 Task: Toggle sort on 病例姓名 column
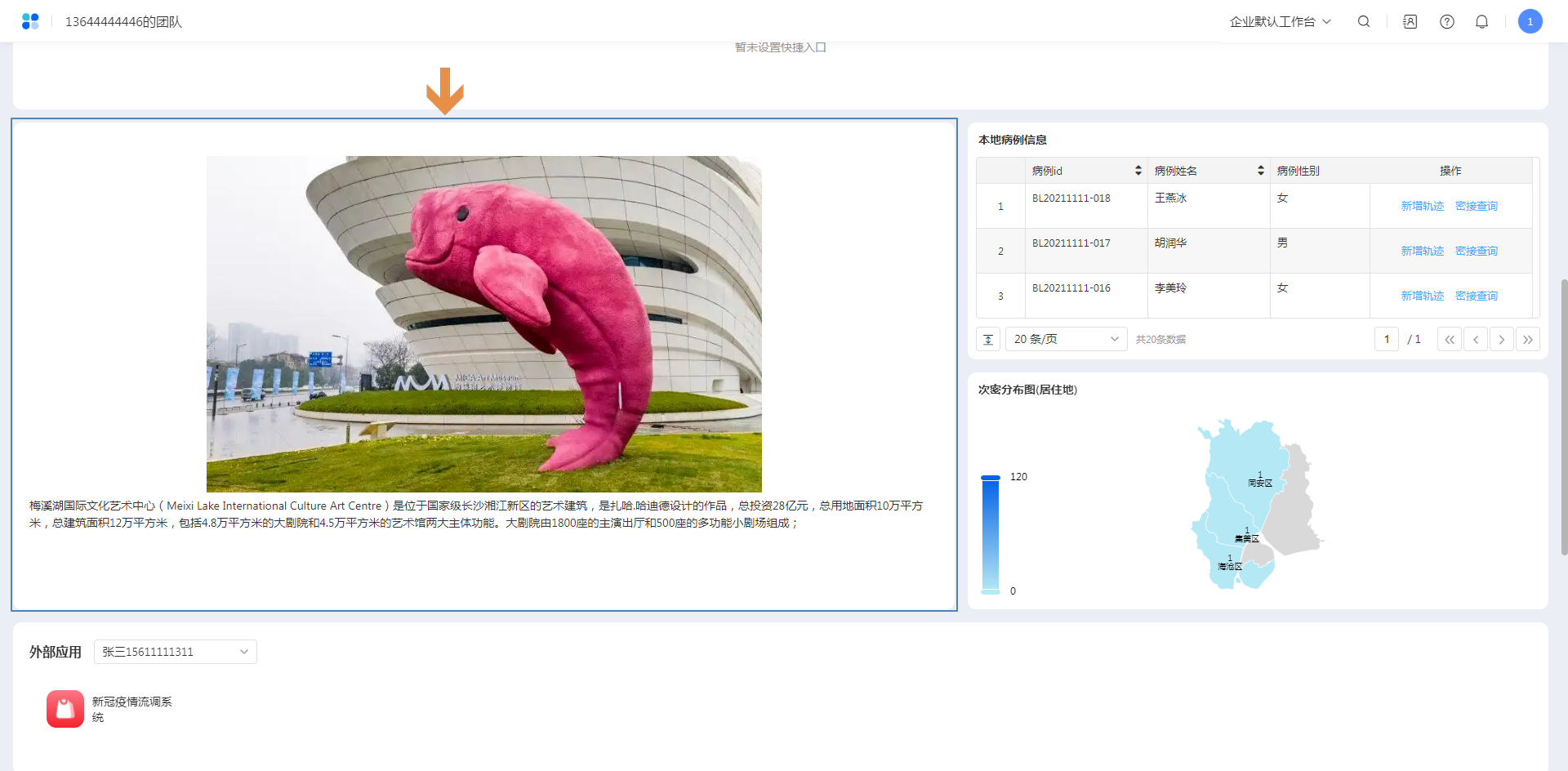[1260, 171]
